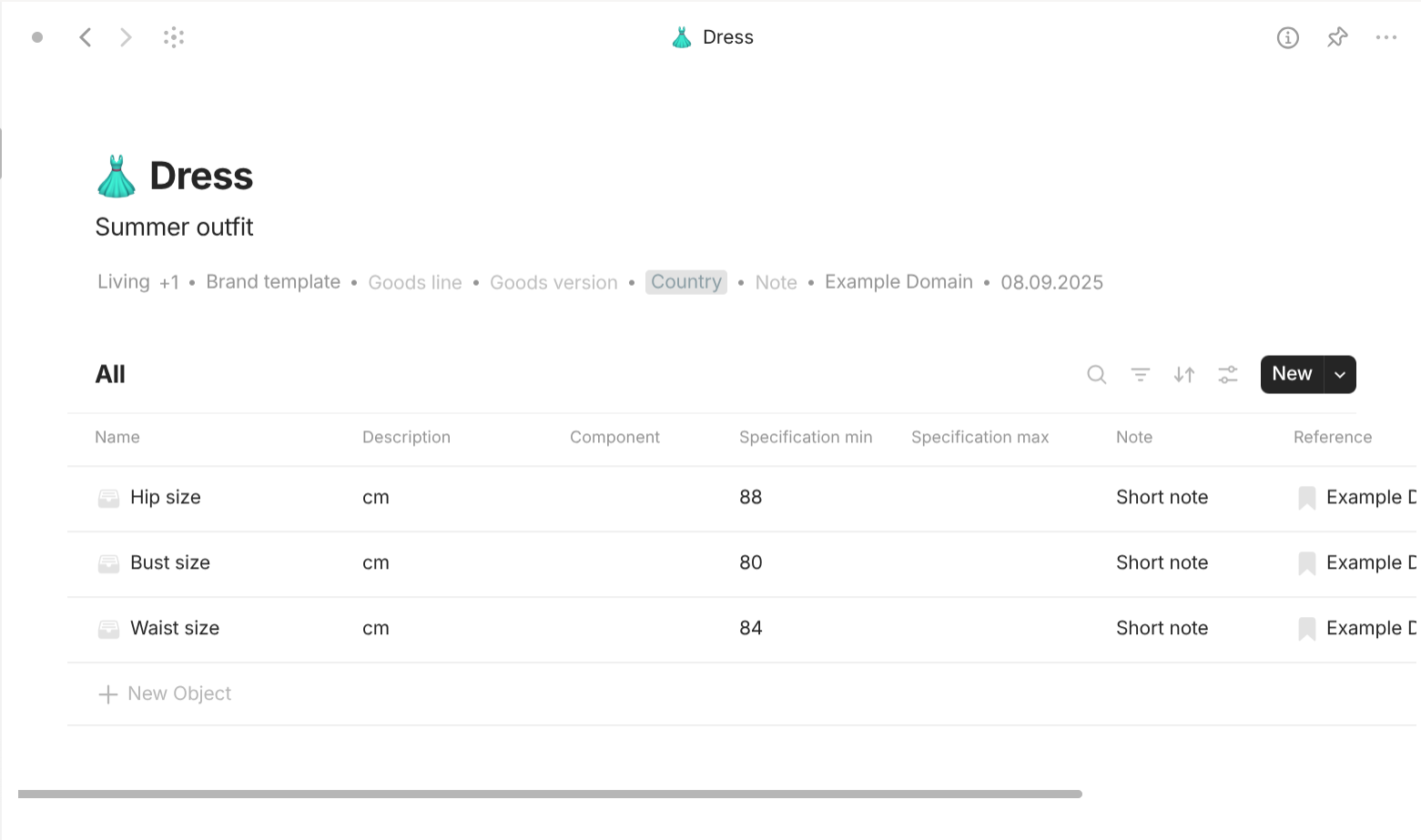Select the All view tab
Screen dimensions: 1421x840
pyautogui.click(x=110, y=373)
